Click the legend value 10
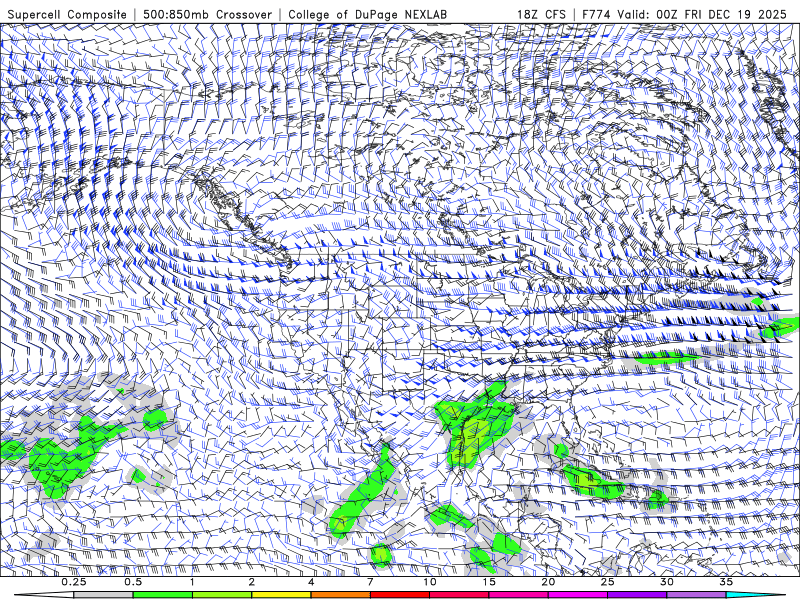This screenshot has height=600, width=800. click(x=430, y=582)
